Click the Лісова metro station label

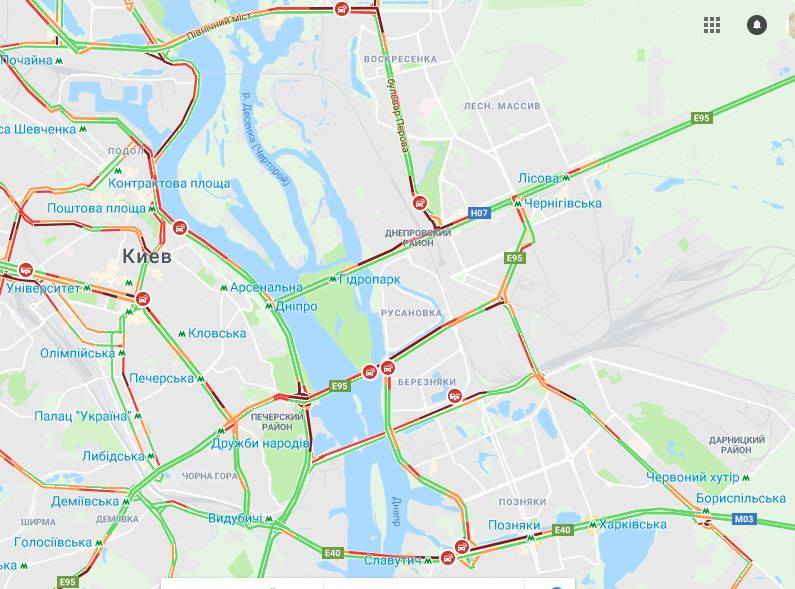538,178
